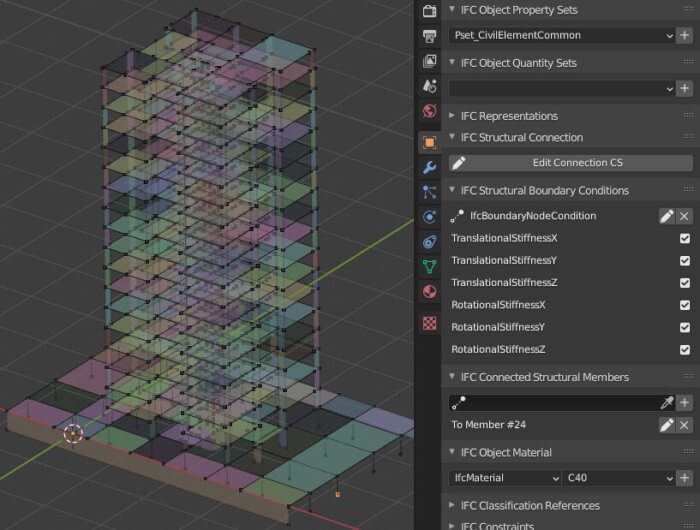Expand the IFC Constraints panel

[x=452, y=526]
